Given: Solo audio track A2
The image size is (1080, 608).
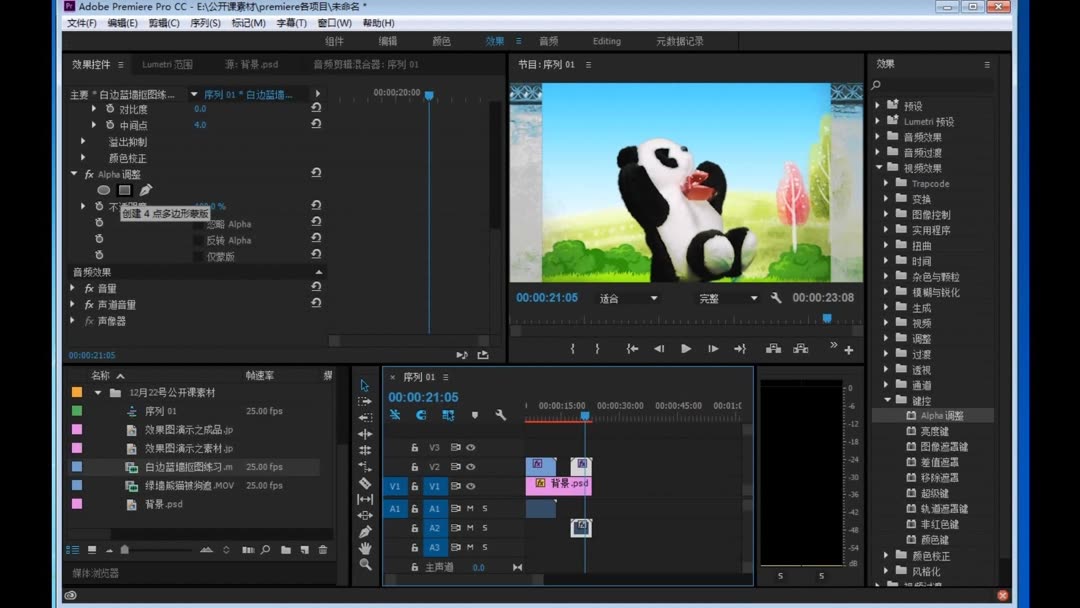Looking at the screenshot, I should tap(485, 527).
